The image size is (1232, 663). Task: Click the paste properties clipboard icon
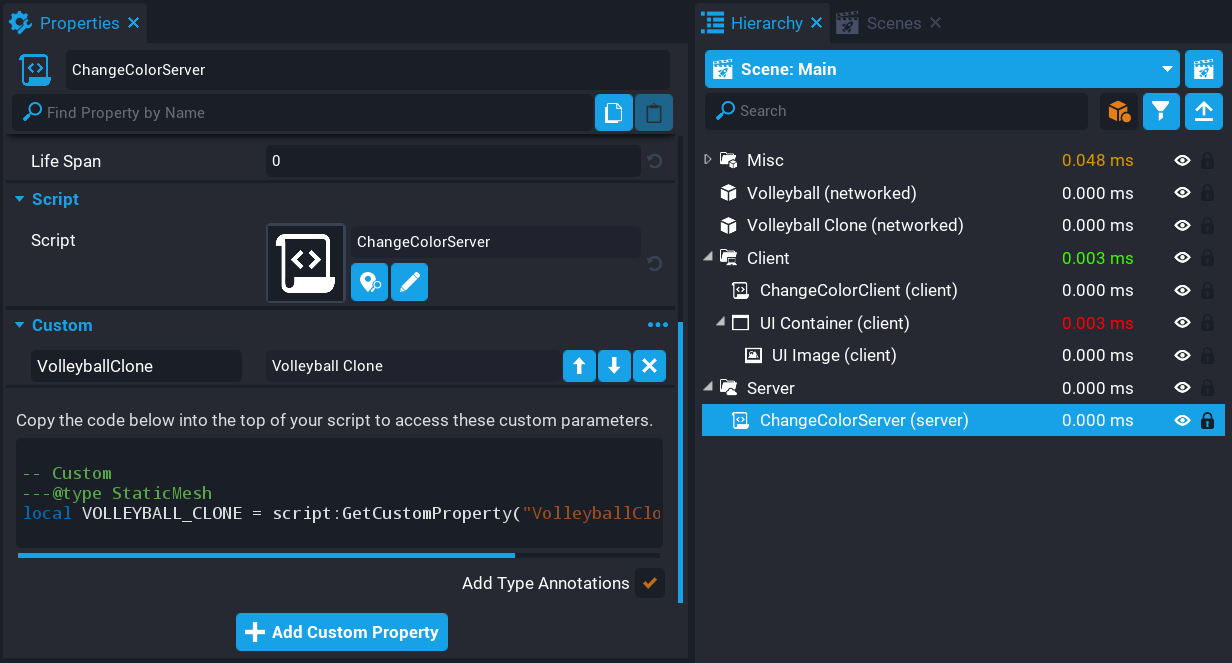pos(653,112)
